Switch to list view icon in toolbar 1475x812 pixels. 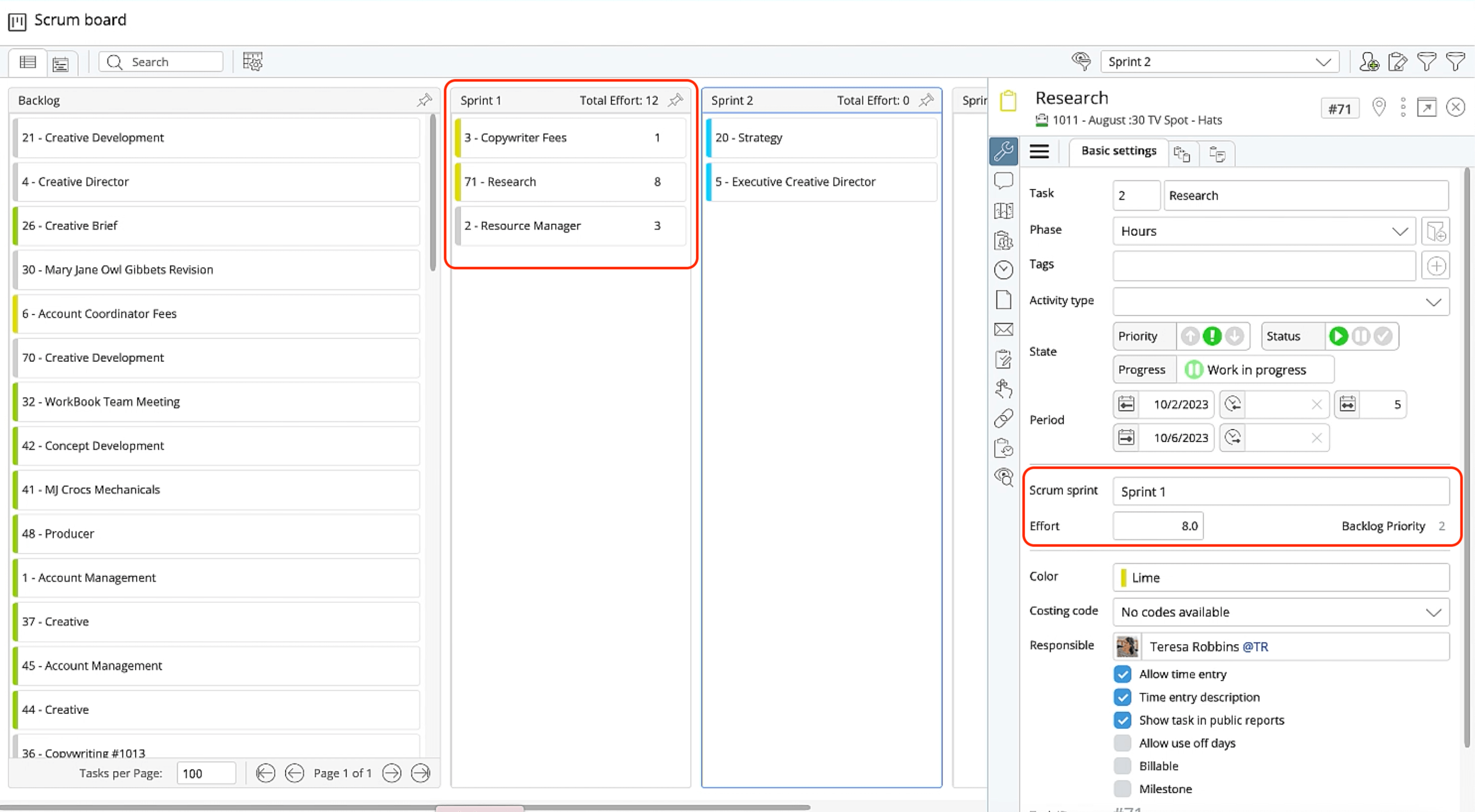(x=27, y=62)
